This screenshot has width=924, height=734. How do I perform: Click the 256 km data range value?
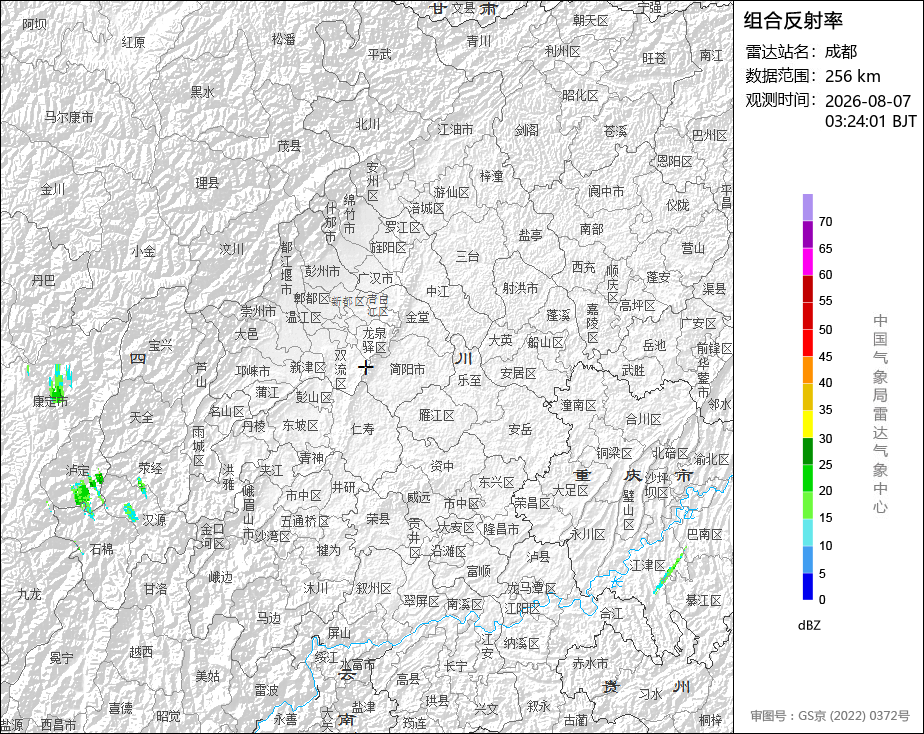(852, 76)
